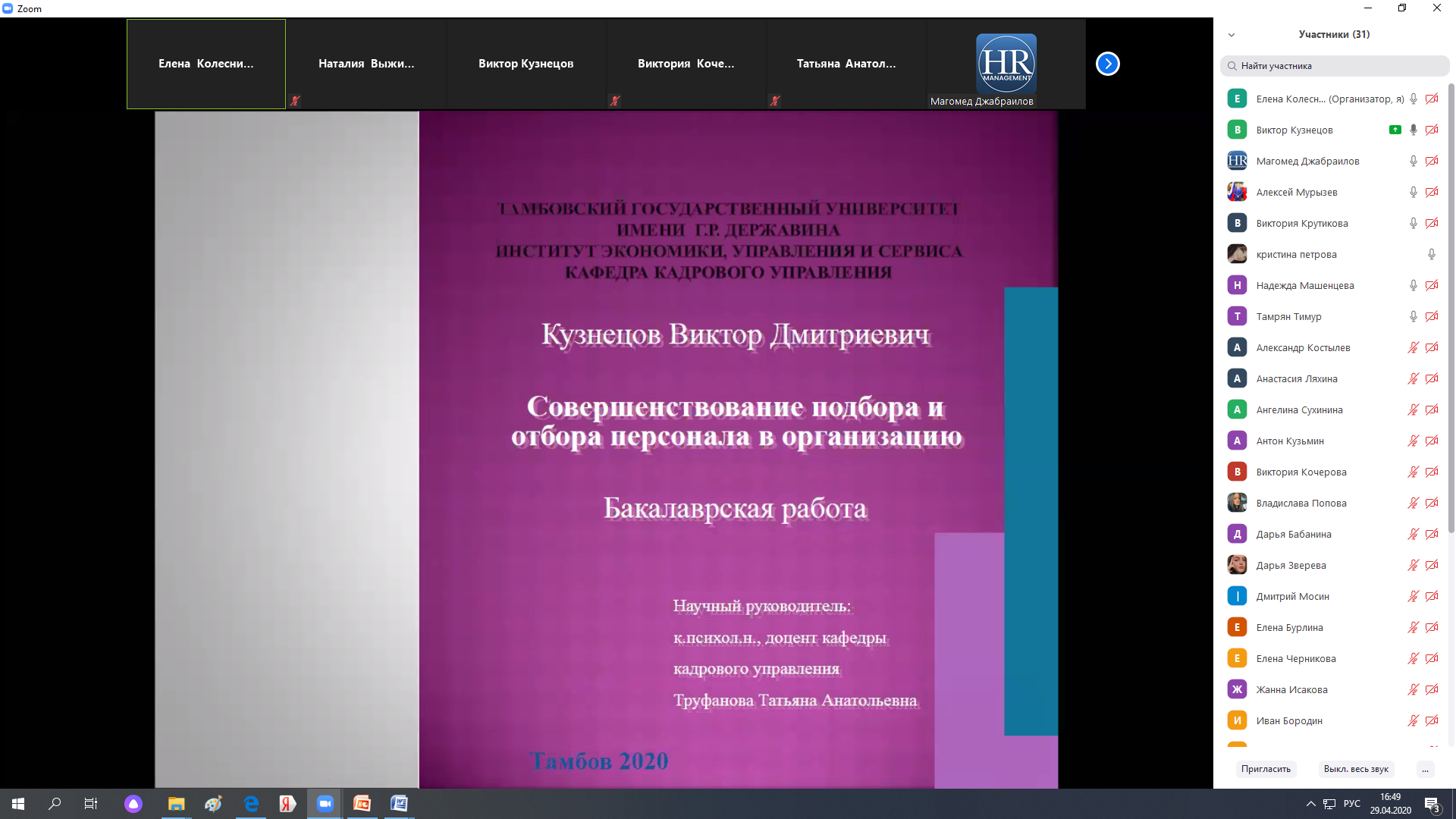The height and width of the screenshot is (819, 1456).
Task: Open PowerPoint icon in taskbar
Action: point(362,804)
